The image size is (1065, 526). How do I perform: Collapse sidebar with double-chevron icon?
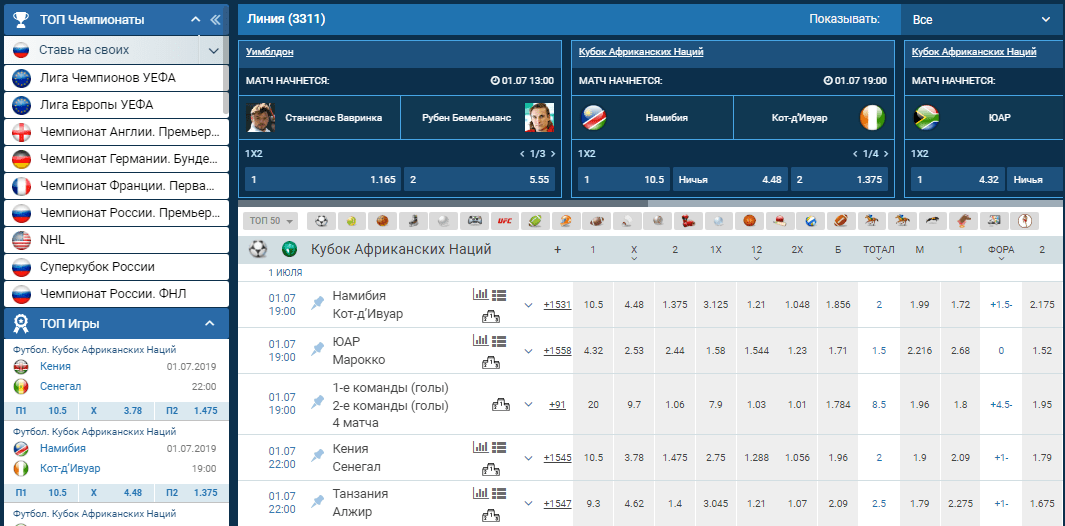click(x=216, y=20)
